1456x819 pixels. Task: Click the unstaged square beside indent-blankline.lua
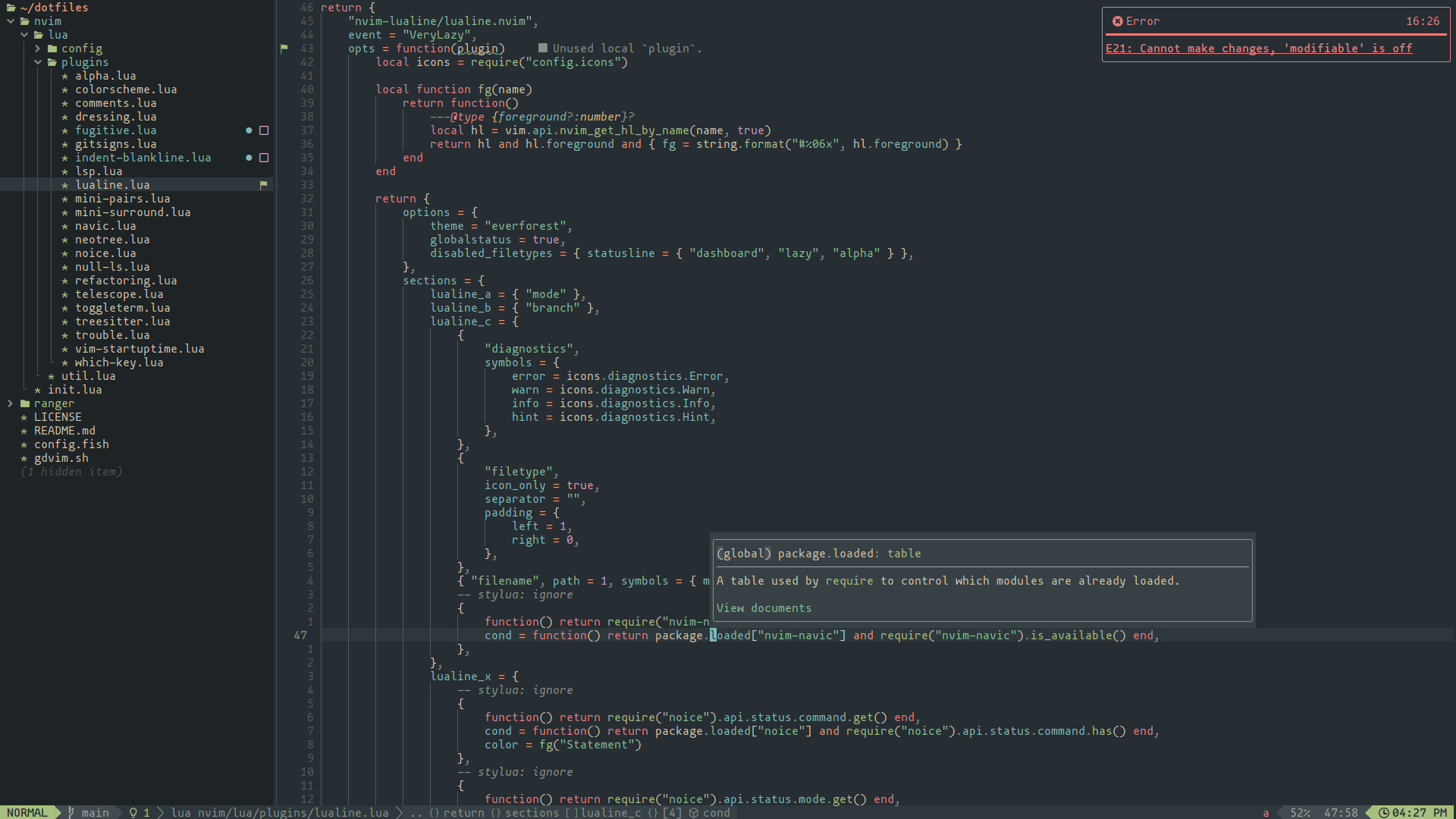[x=264, y=158]
